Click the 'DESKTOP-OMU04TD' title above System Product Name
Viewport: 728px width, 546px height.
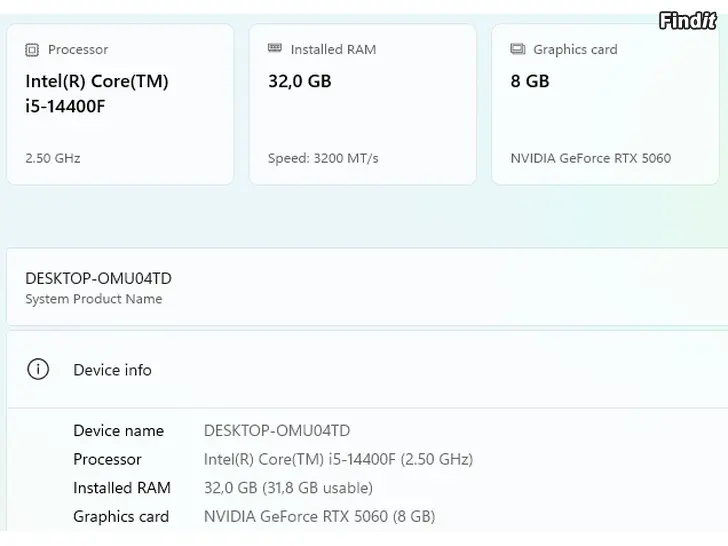click(98, 279)
